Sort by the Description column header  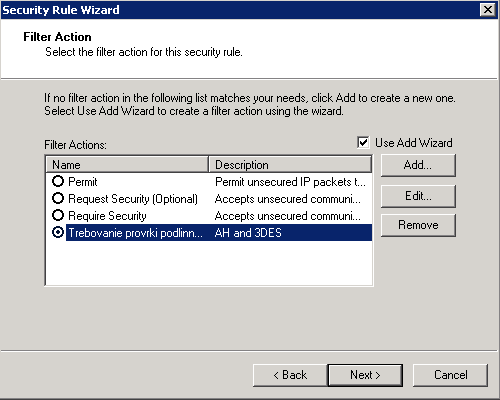point(290,165)
